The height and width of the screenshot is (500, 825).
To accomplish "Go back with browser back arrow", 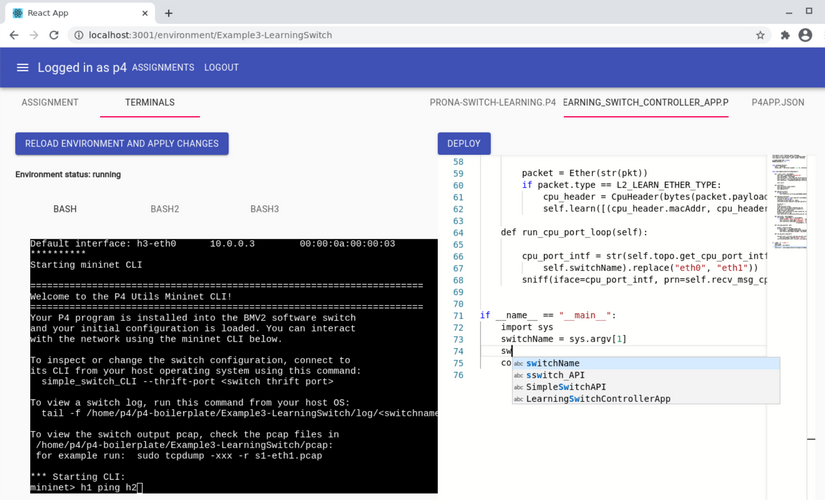I will [x=14, y=35].
